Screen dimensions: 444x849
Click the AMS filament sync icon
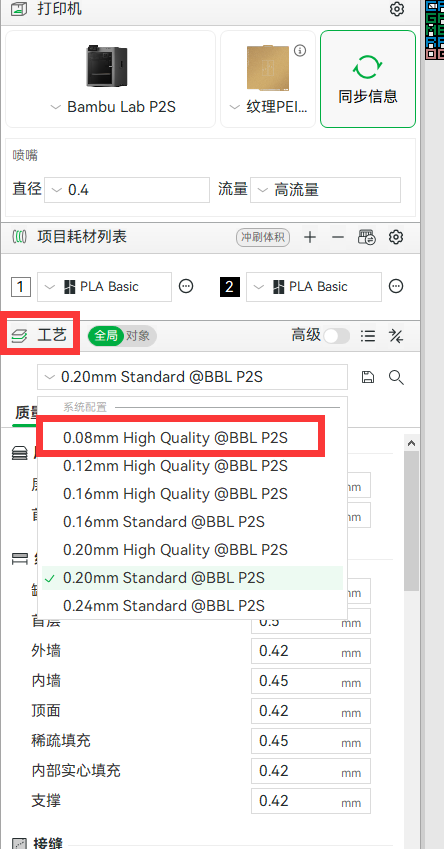(367, 237)
